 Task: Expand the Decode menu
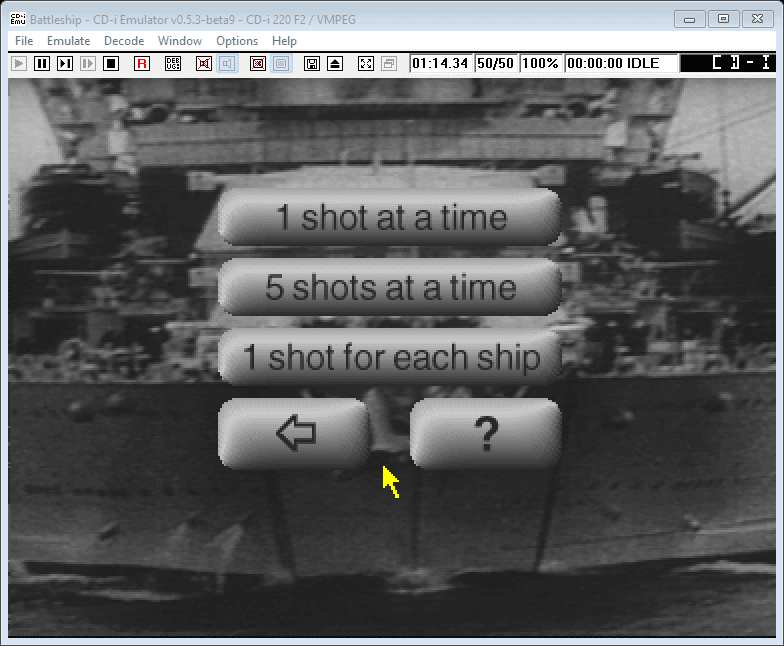(x=124, y=41)
